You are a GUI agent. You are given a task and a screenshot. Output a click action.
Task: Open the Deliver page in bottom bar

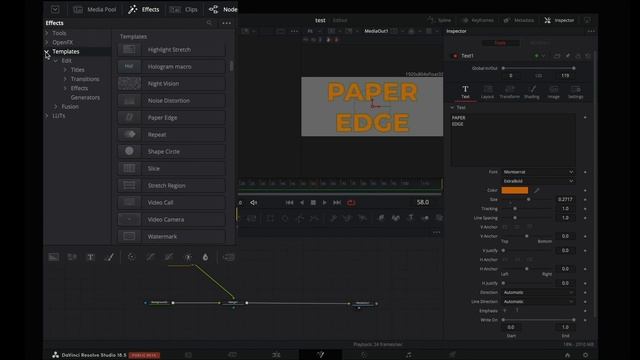click(452, 355)
